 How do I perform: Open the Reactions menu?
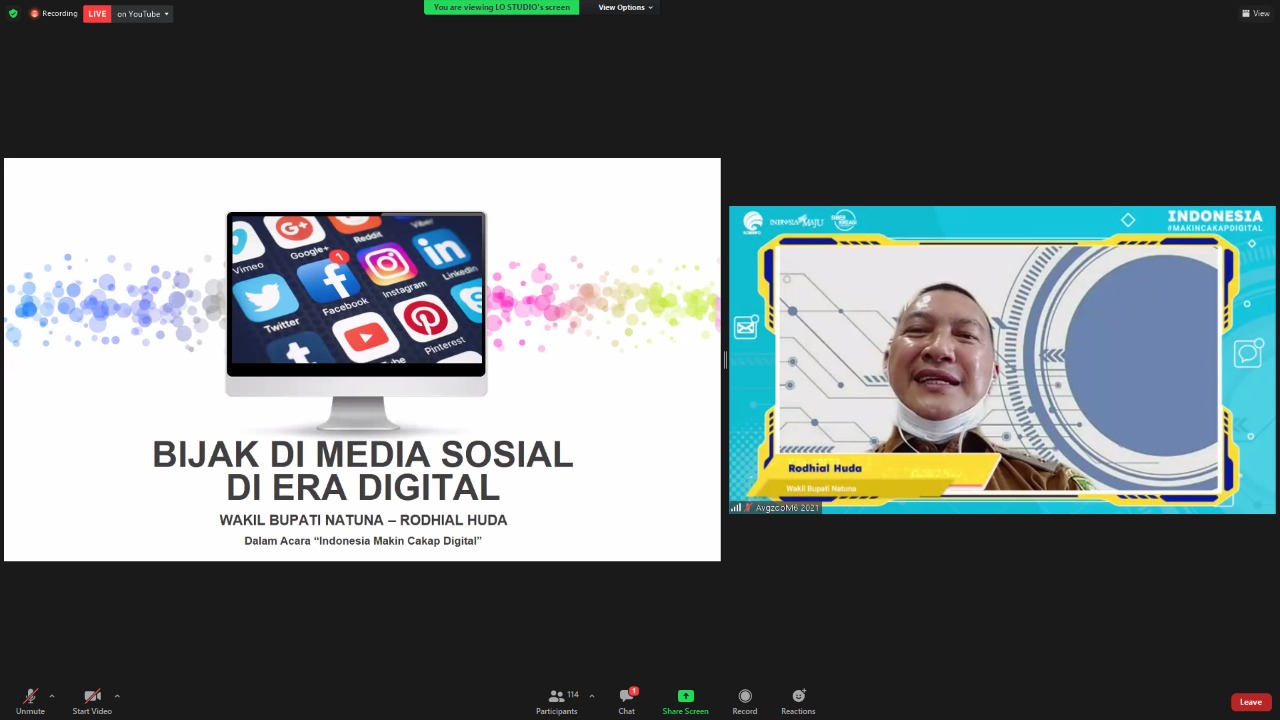tap(798, 701)
